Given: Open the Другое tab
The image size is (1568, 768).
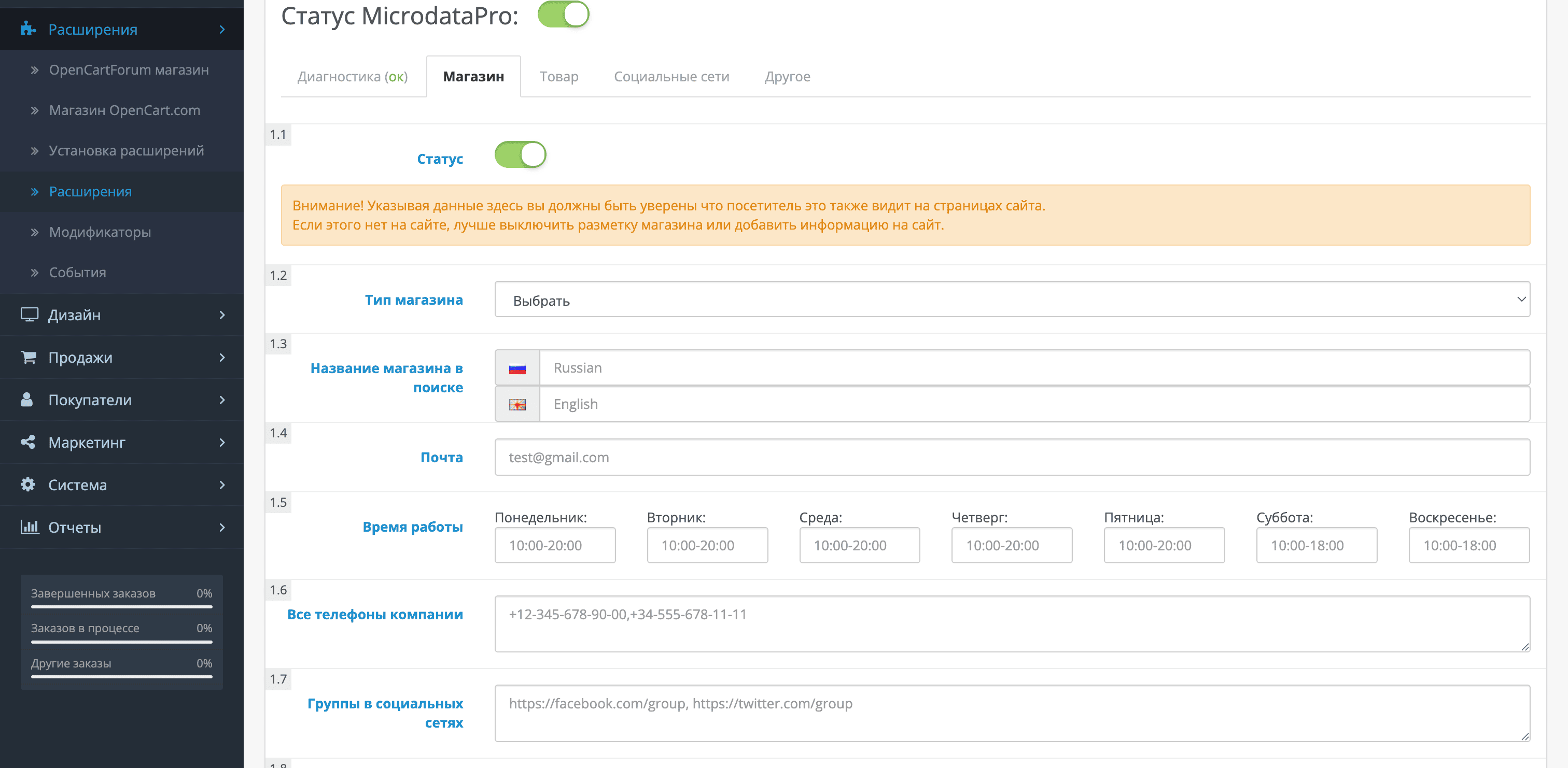Looking at the screenshot, I should [787, 77].
